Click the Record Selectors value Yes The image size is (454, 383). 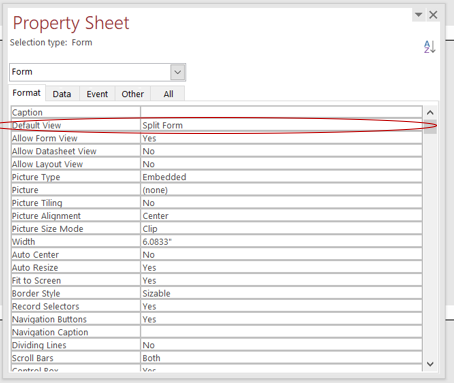(x=281, y=306)
